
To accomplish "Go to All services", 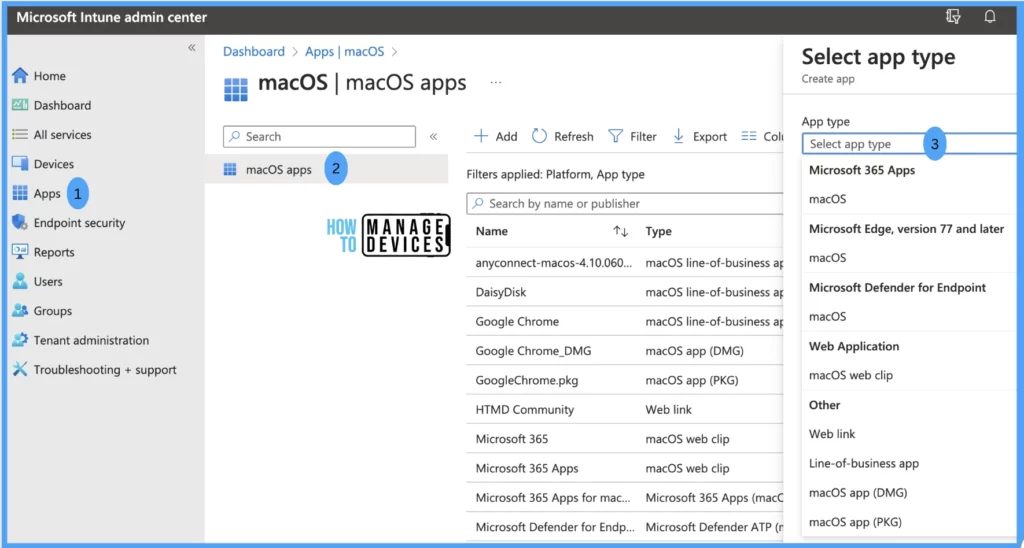I will point(63,135).
